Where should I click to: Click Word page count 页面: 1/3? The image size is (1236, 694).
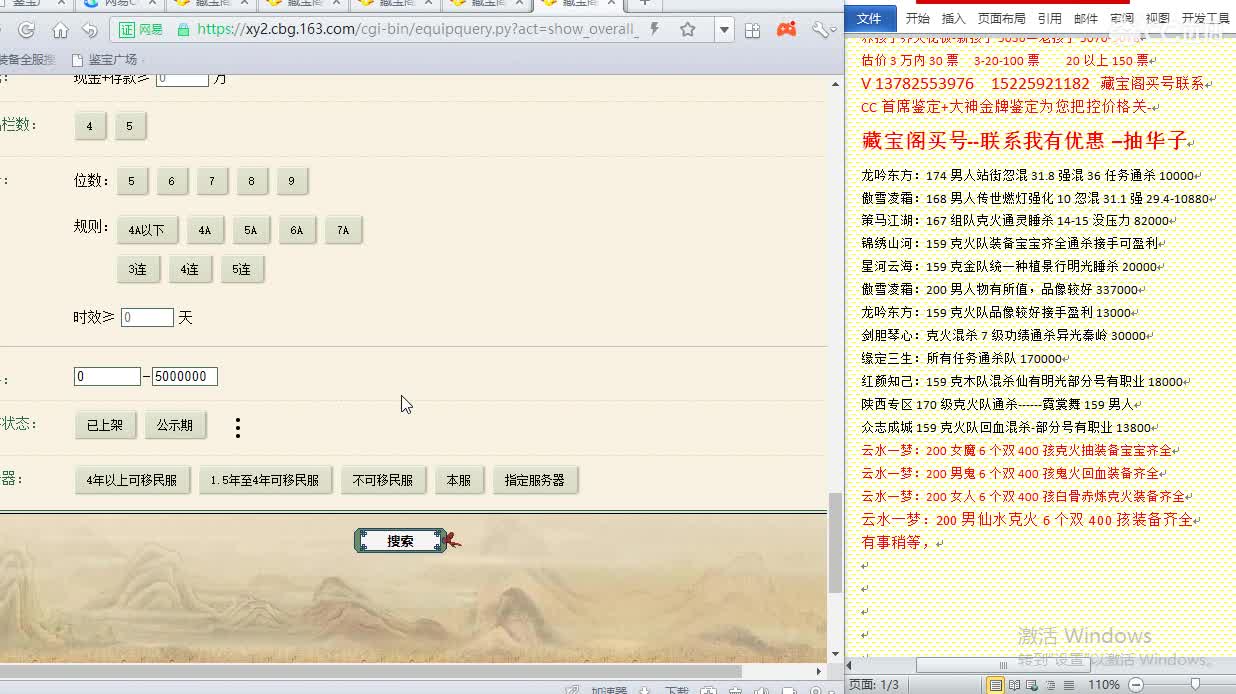coord(874,685)
